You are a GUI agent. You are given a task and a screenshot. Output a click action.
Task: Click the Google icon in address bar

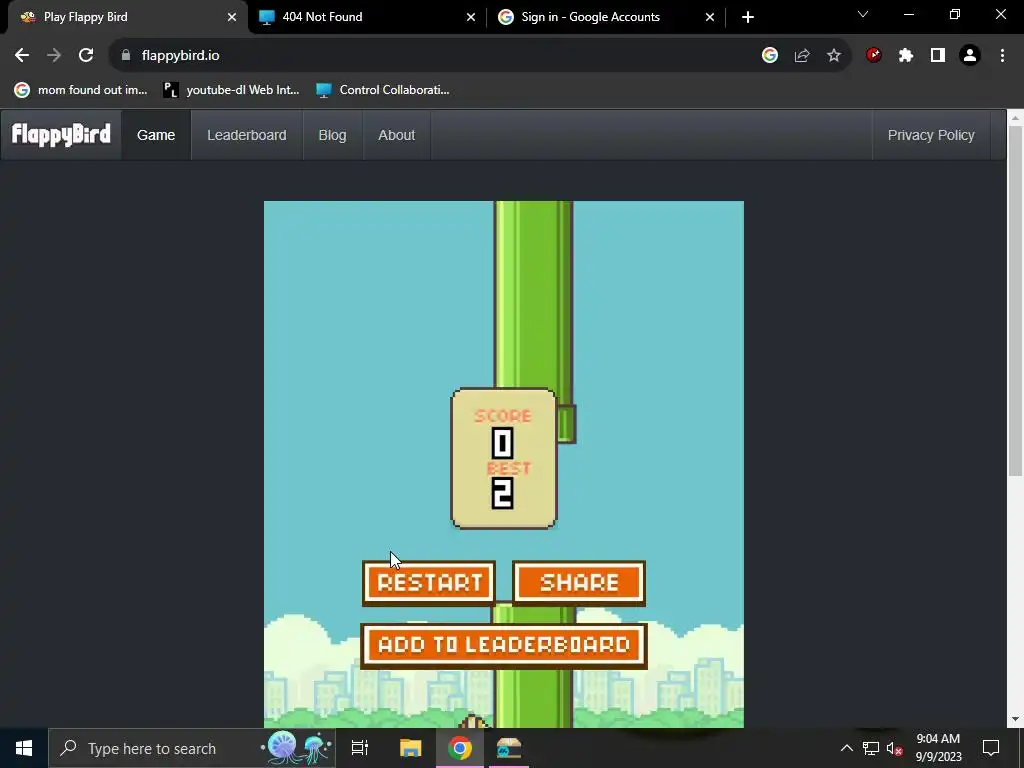point(770,56)
